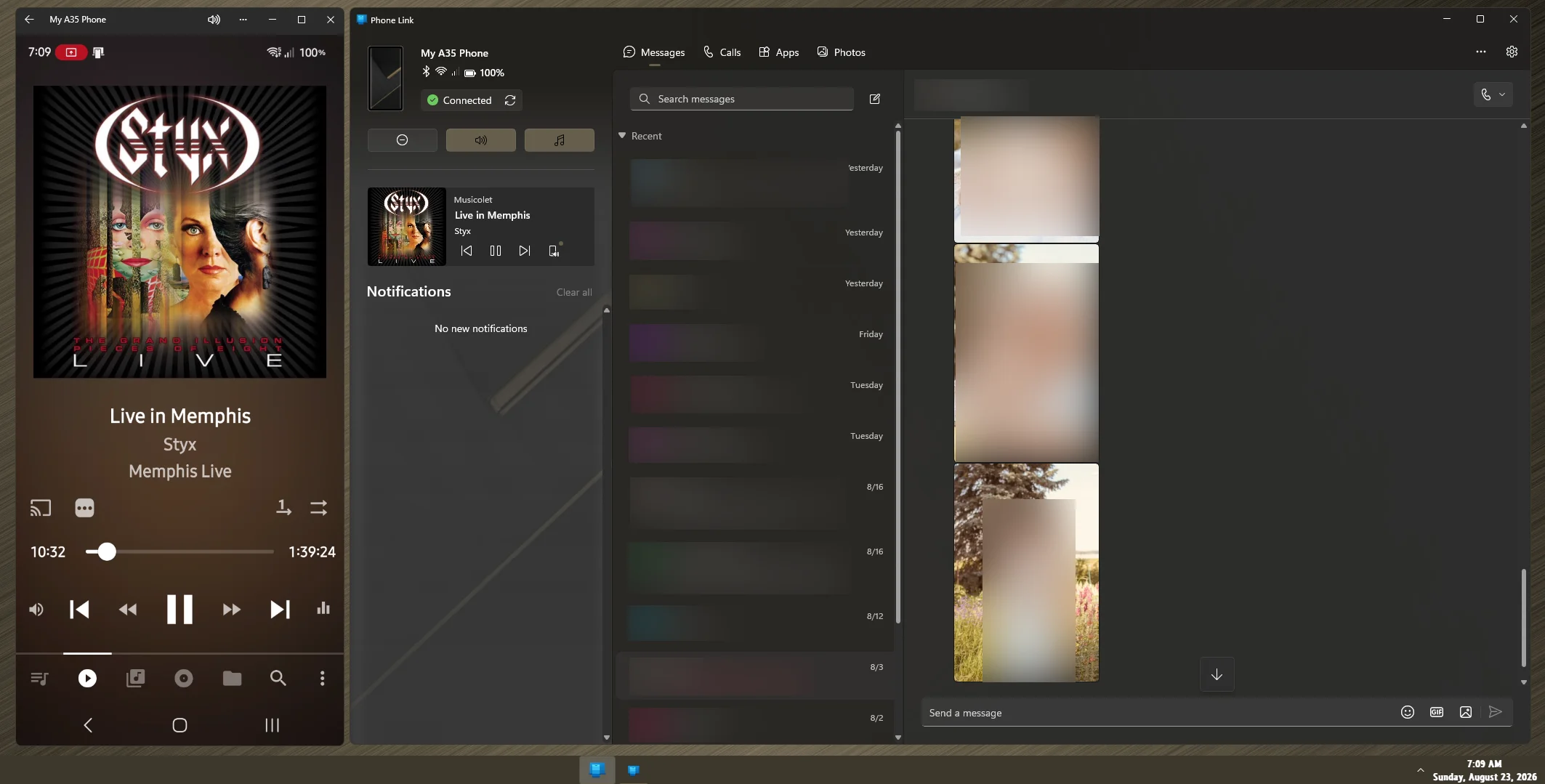Tap the Android back navigation button
The width and height of the screenshot is (1545, 784).
(x=88, y=724)
